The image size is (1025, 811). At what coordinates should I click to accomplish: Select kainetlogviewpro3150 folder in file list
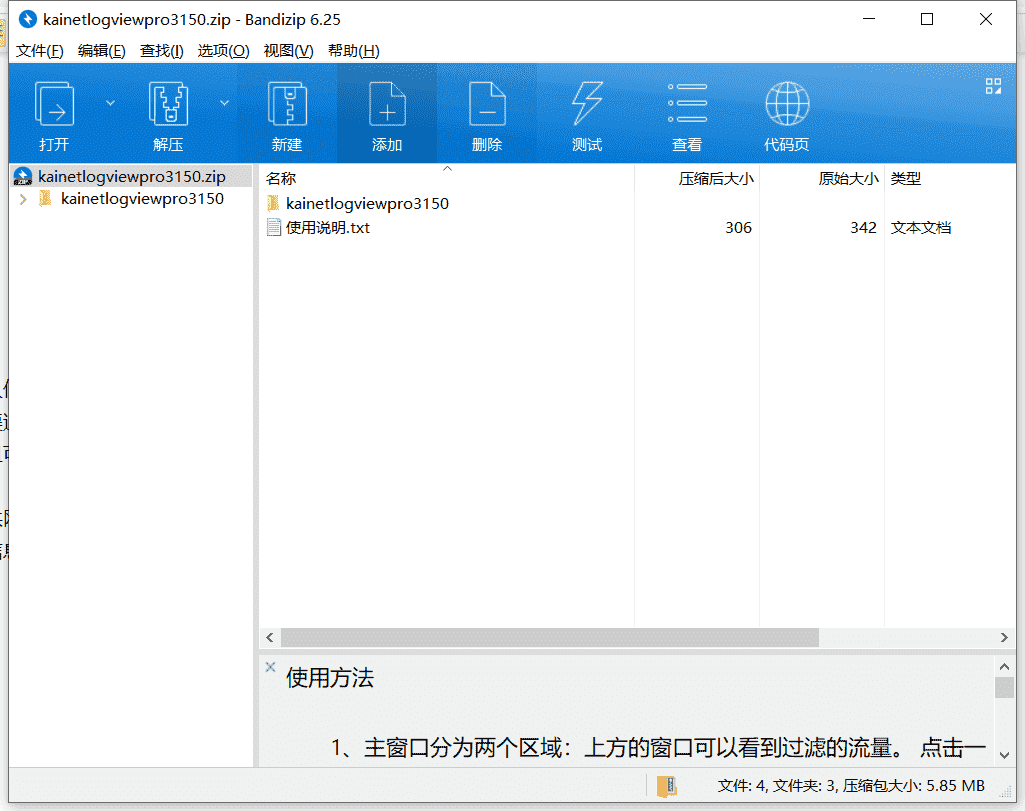click(x=367, y=203)
